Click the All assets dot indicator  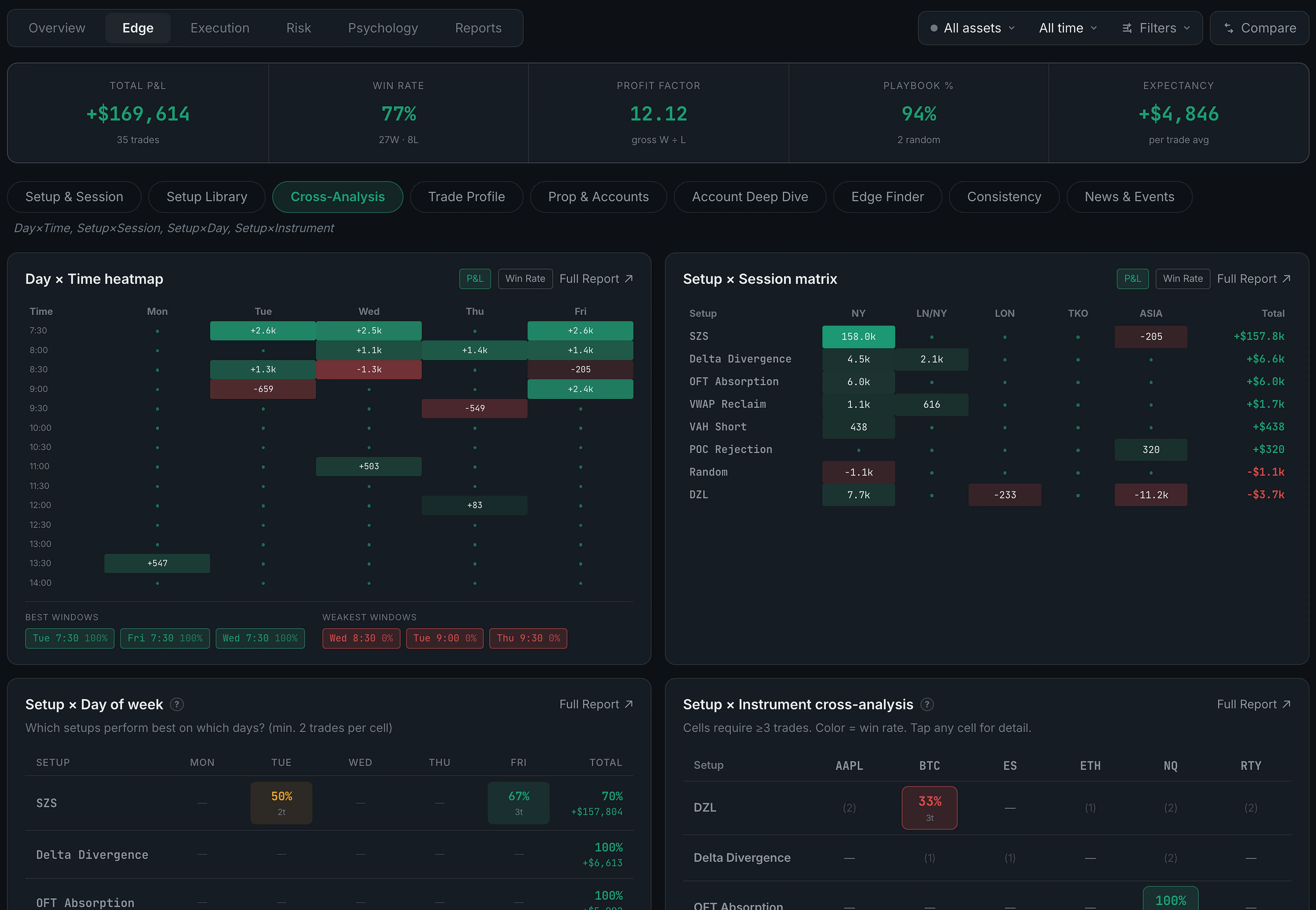pos(934,28)
